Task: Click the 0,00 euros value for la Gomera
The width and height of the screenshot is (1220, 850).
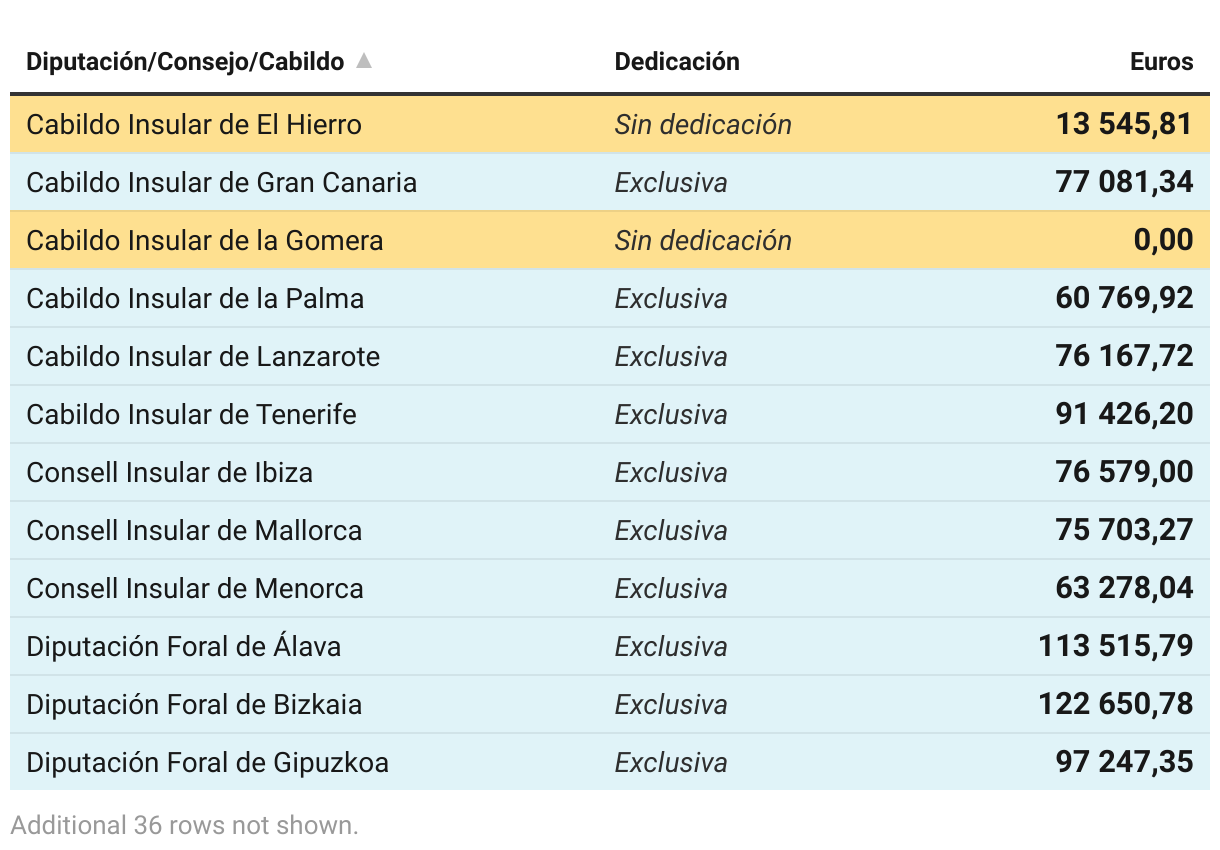Action: point(1164,240)
